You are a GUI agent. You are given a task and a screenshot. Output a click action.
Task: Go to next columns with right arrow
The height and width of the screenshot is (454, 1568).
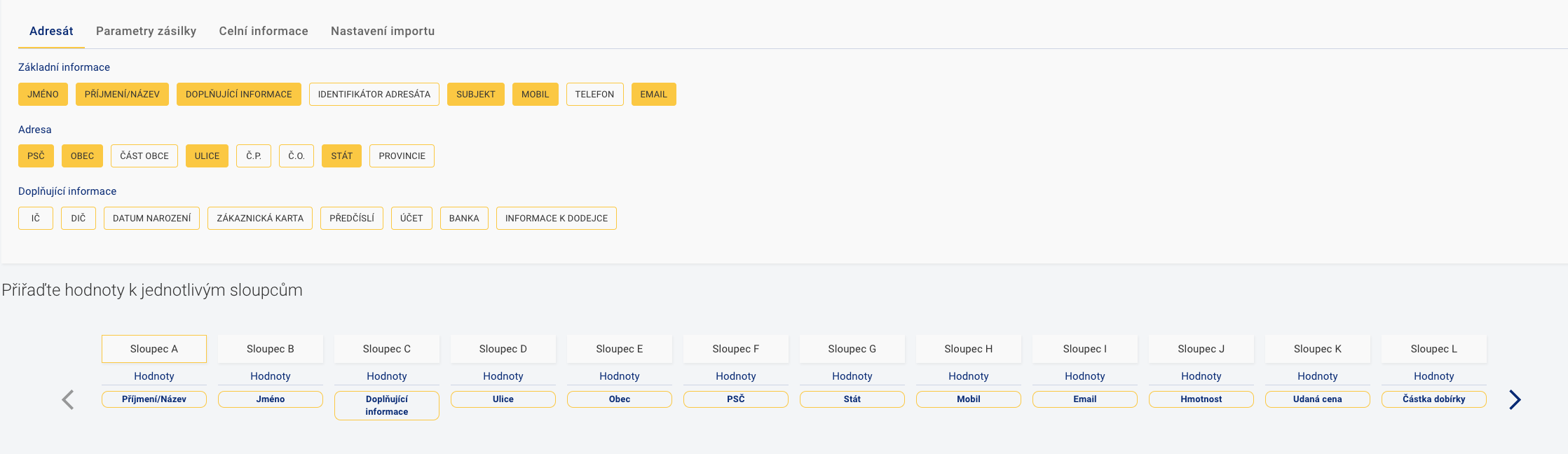[1515, 399]
